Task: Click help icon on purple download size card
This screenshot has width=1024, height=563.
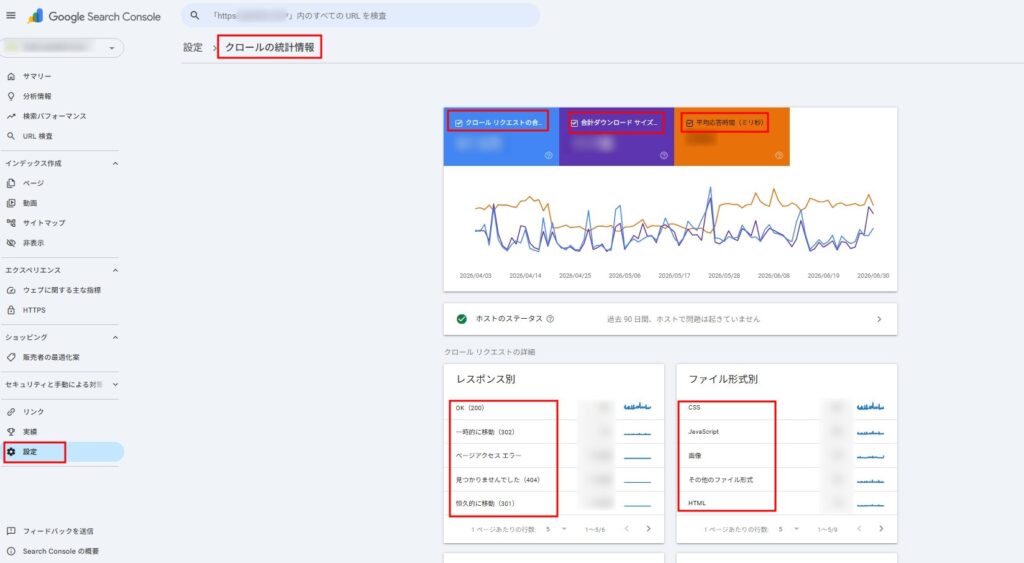Action: coord(664,155)
